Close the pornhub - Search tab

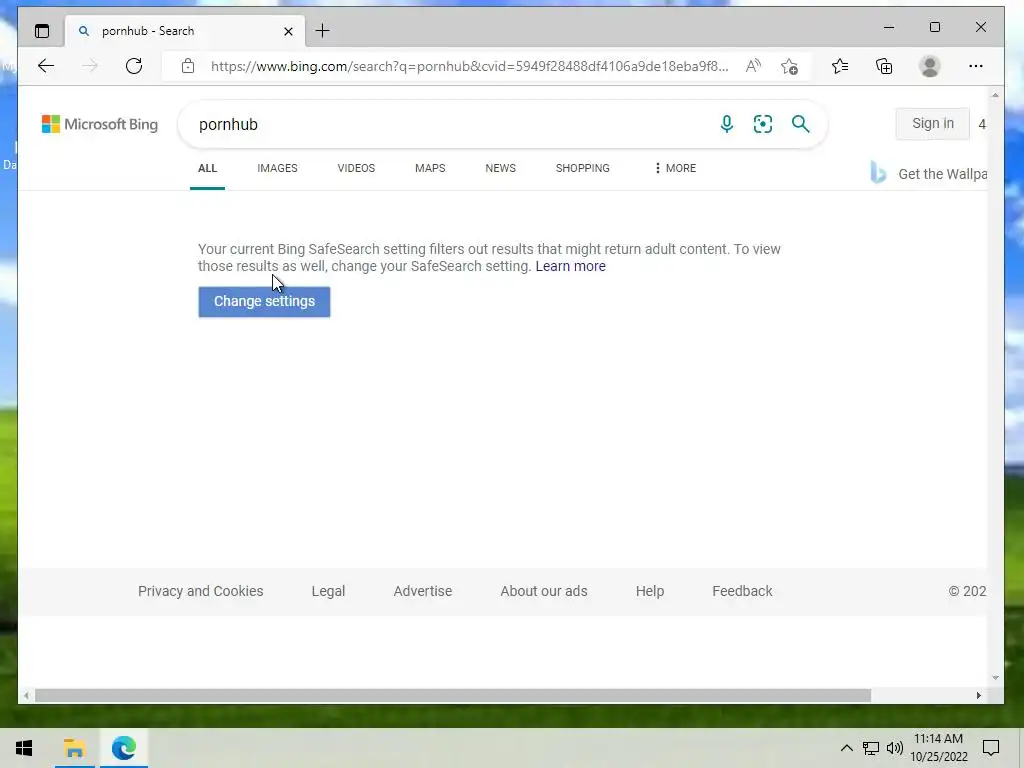tap(288, 31)
